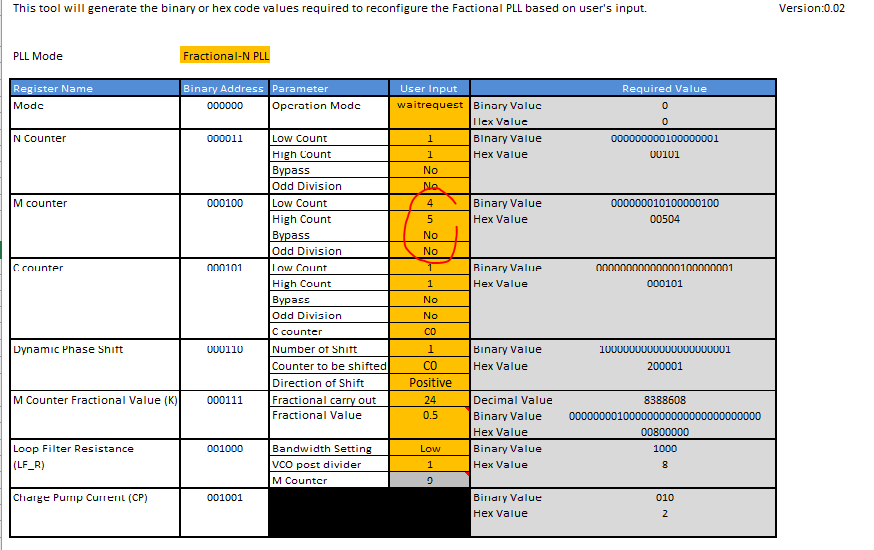Select the M counter register name cell

[x=95, y=226]
